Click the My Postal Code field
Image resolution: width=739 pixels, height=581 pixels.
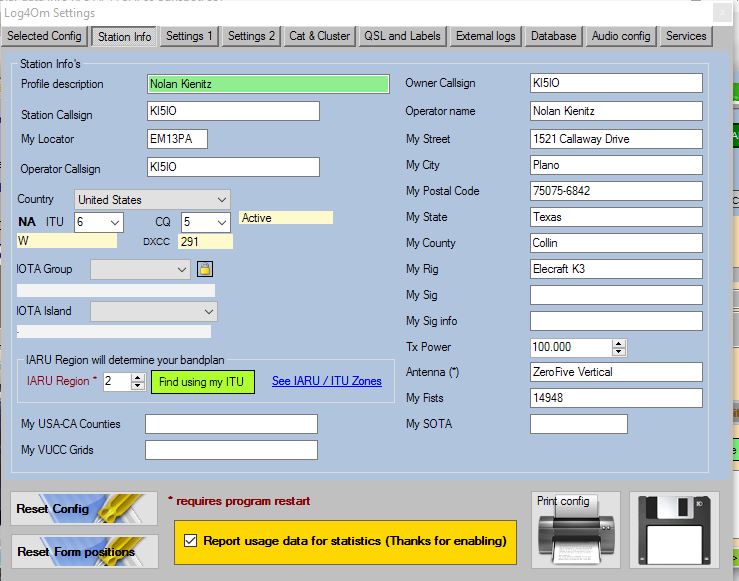(x=616, y=191)
